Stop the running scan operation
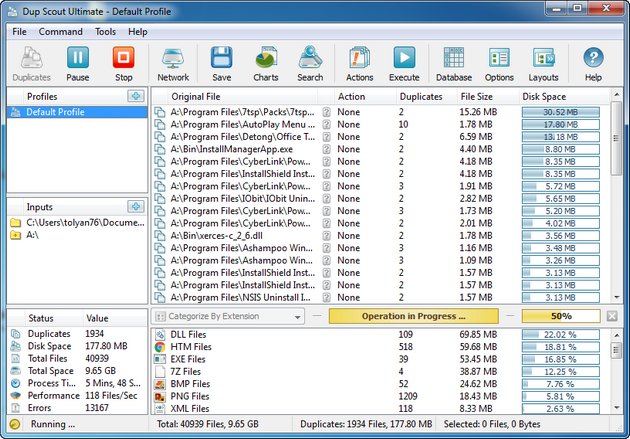The image size is (630, 439). 123,62
